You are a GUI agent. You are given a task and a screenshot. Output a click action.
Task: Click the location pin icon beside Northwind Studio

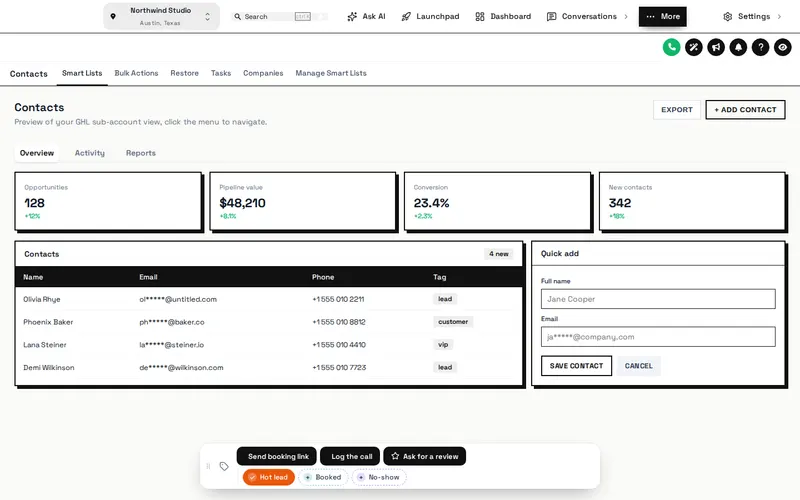[x=113, y=16]
